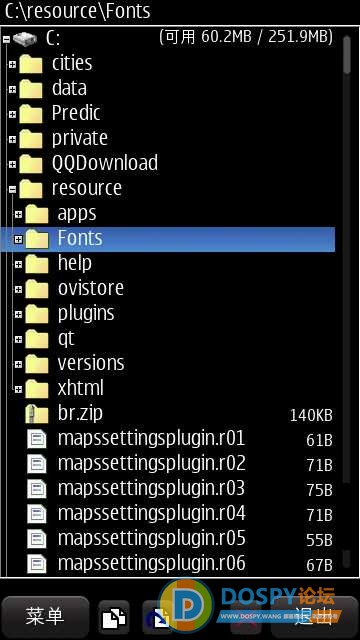
Task: Tap the 退出 exit softkey
Action: point(313,617)
